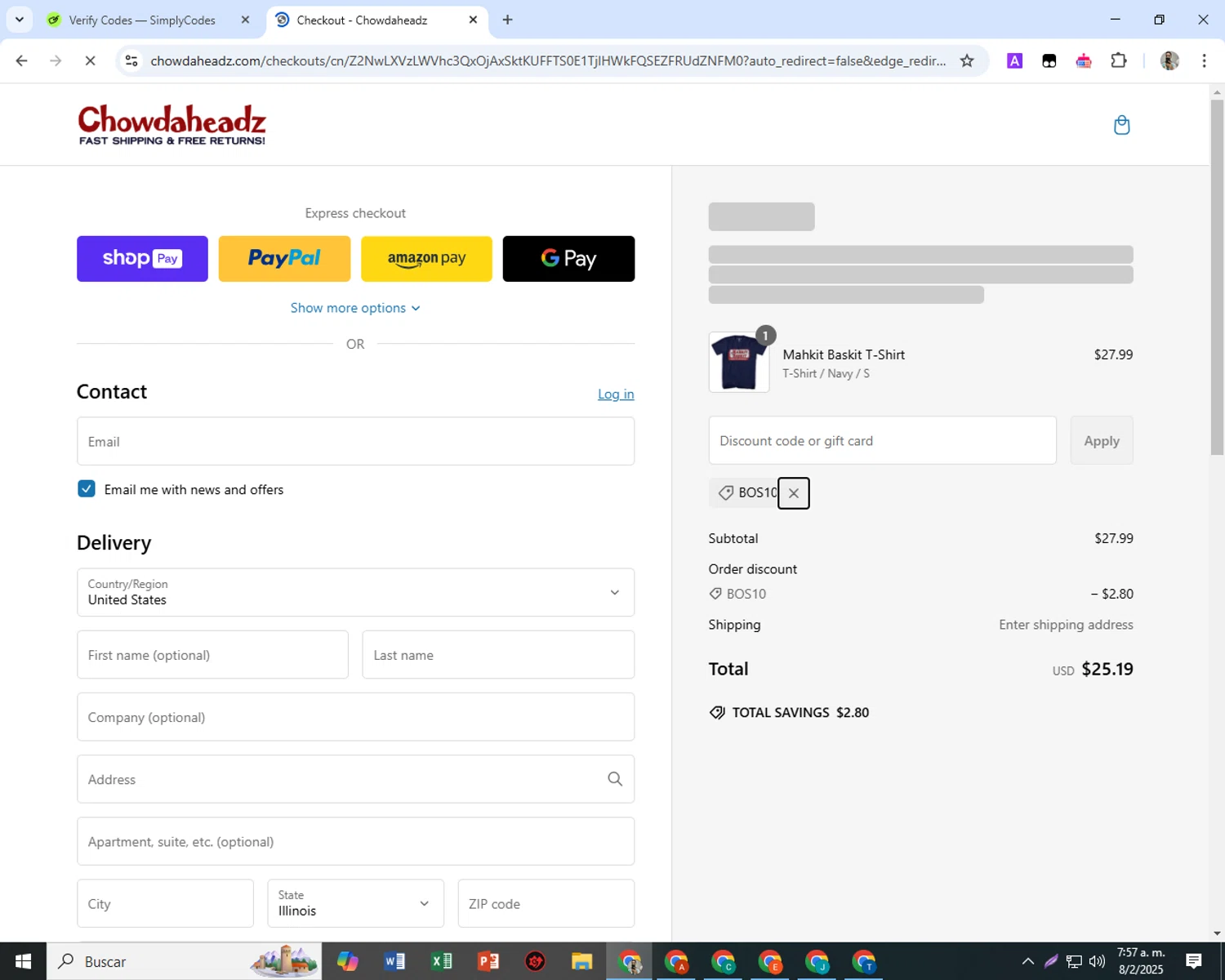Open the Chrome extensions puzzle icon
Viewport: 1225px width, 980px height.
(1119, 60)
